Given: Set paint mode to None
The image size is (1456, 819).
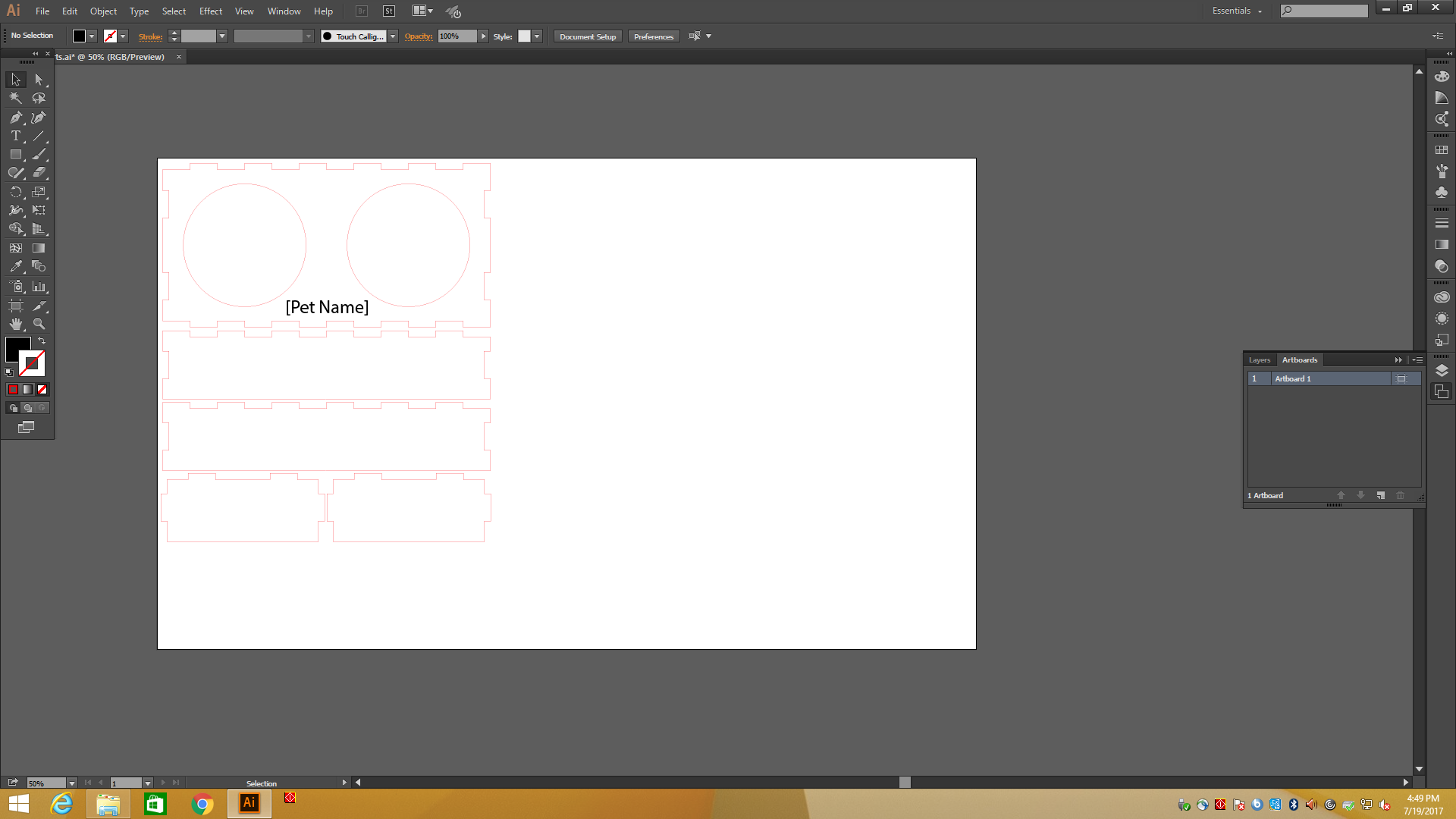Looking at the screenshot, I should tap(42, 390).
